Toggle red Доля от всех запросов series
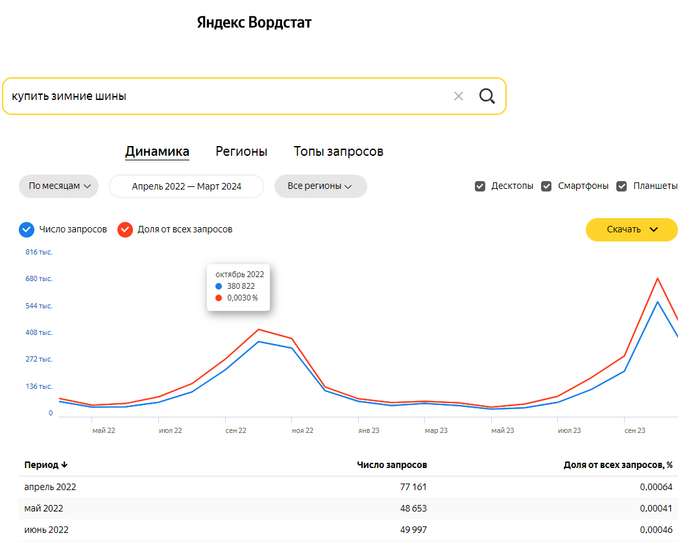Viewport: 700px width, 542px height. (x=125, y=229)
